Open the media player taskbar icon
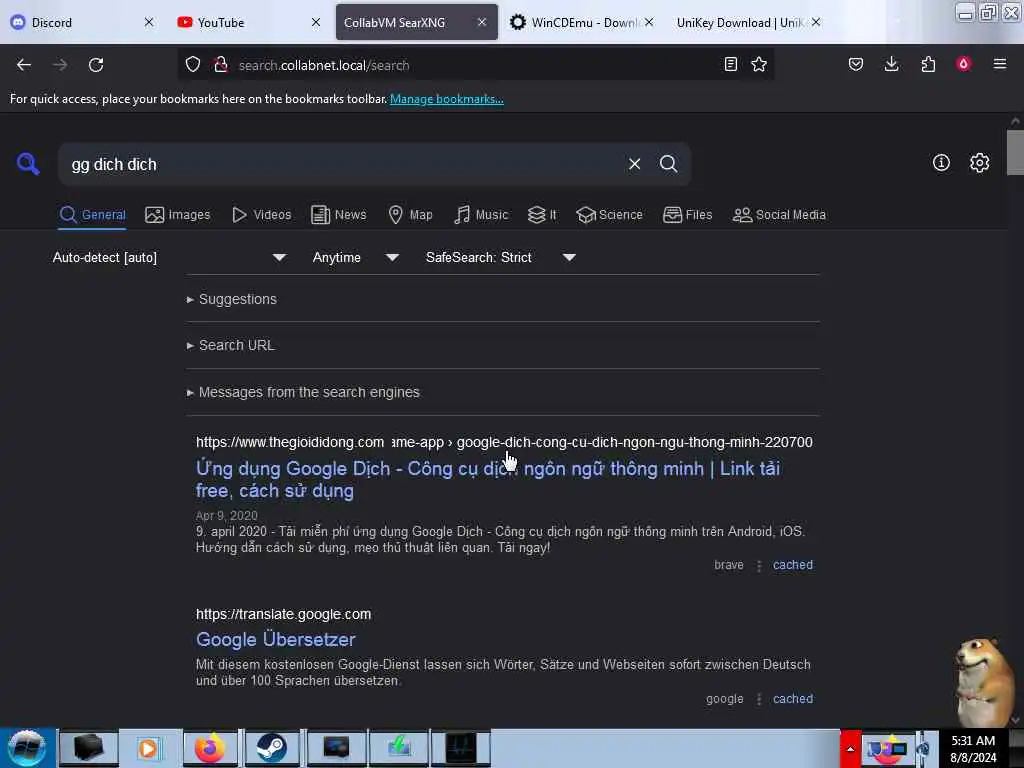This screenshot has width=1024, height=768. coord(148,748)
